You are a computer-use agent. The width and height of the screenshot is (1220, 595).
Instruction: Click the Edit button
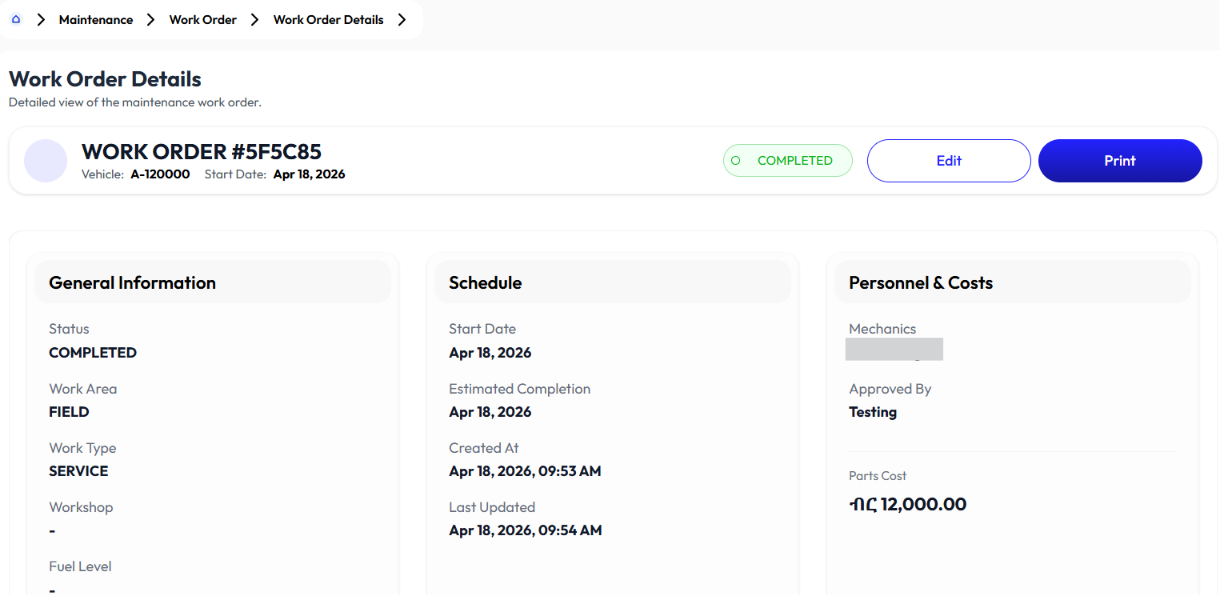(948, 161)
